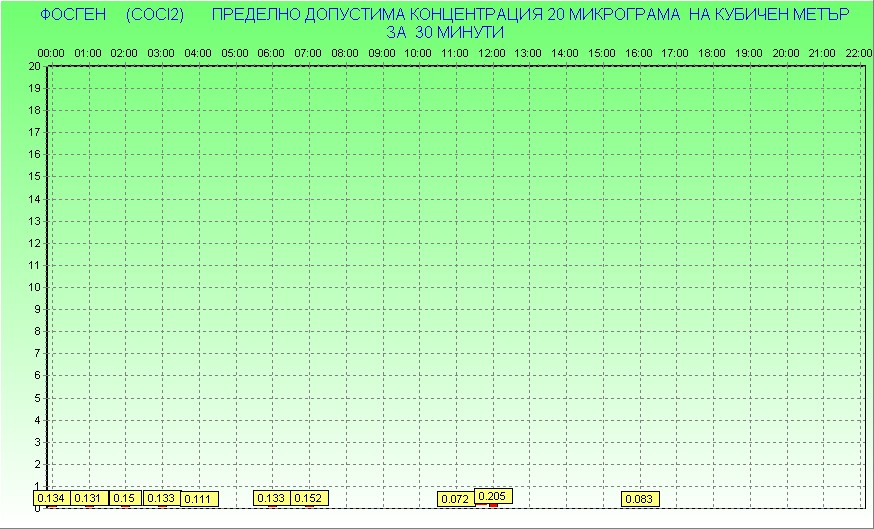
Task: Select the 16:00 time axis label
Action: 639,52
